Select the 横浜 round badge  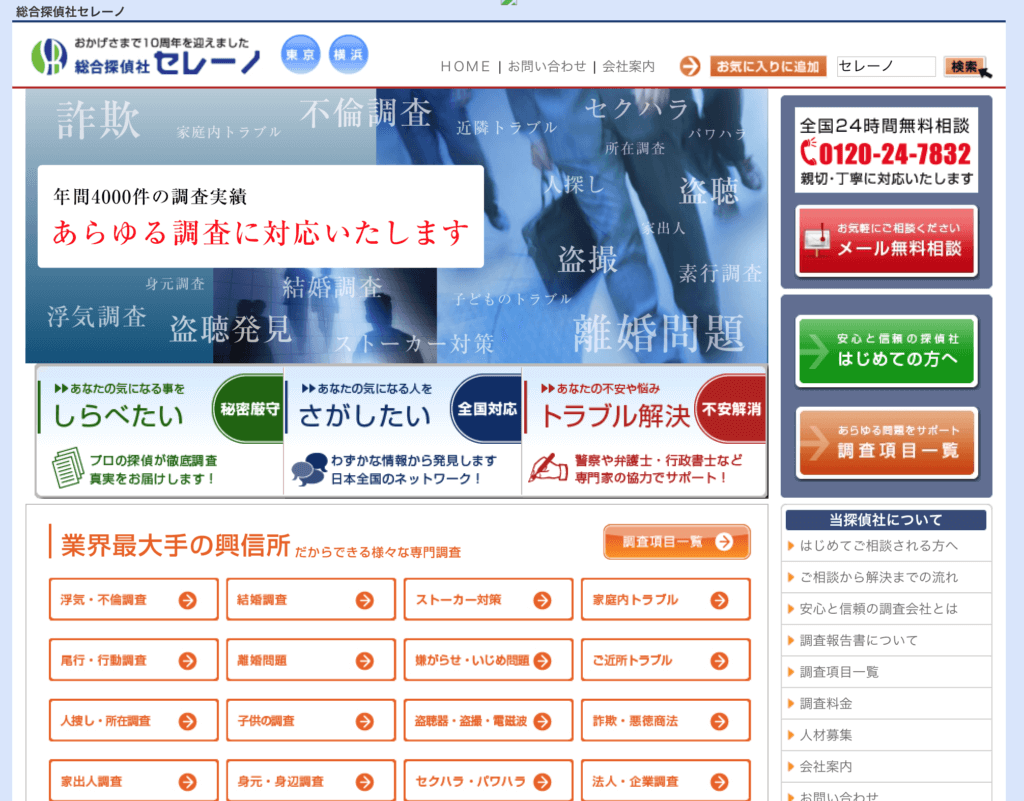pyautogui.click(x=349, y=55)
